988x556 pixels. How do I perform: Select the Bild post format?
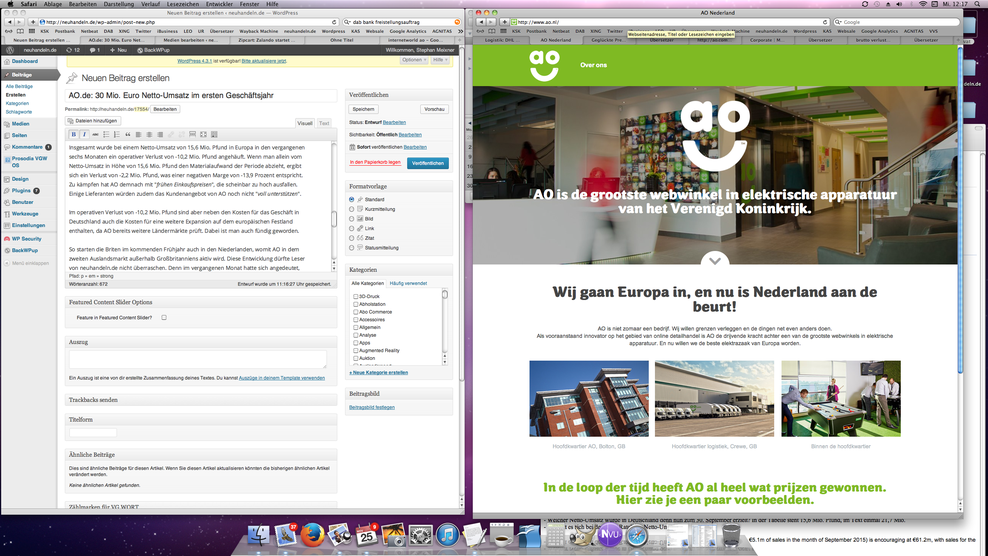[x=352, y=219]
